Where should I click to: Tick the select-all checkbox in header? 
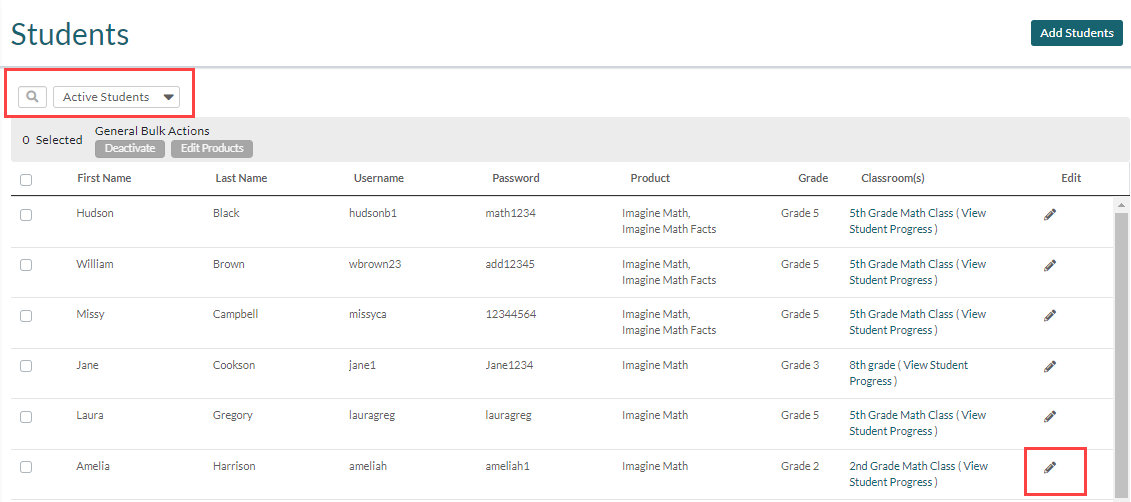pos(26,180)
